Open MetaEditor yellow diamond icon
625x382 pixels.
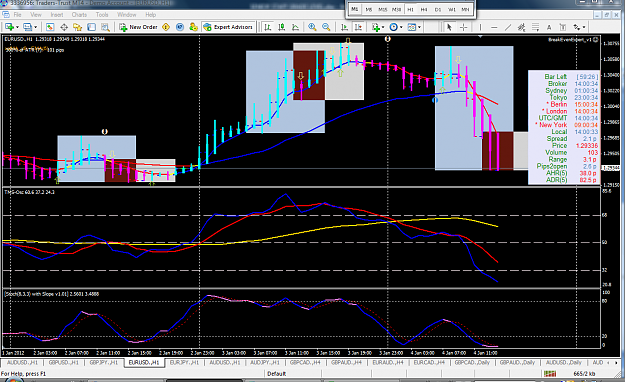166,27
